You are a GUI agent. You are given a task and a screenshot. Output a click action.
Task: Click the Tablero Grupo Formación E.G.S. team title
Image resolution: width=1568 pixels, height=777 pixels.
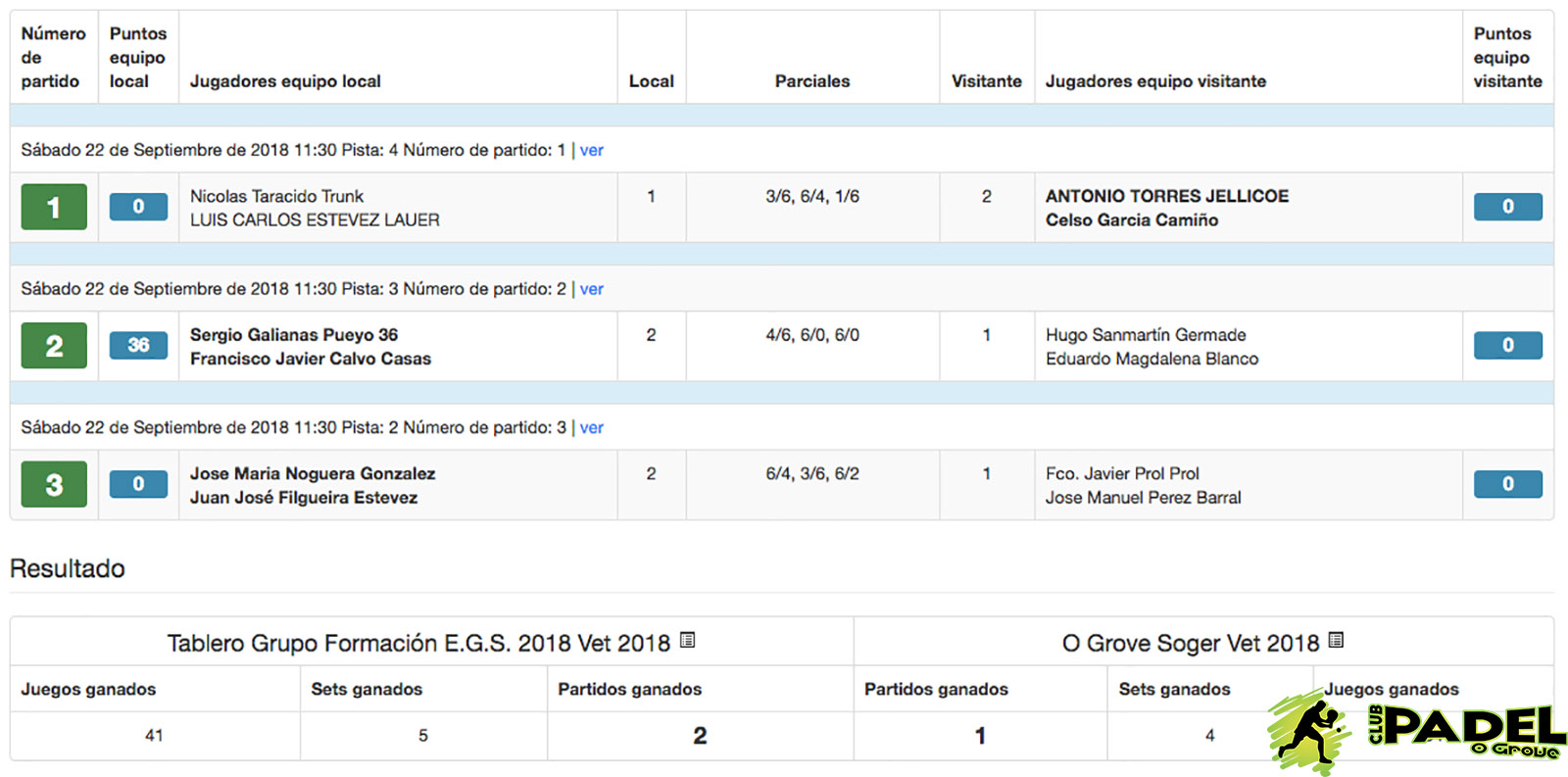pos(418,643)
